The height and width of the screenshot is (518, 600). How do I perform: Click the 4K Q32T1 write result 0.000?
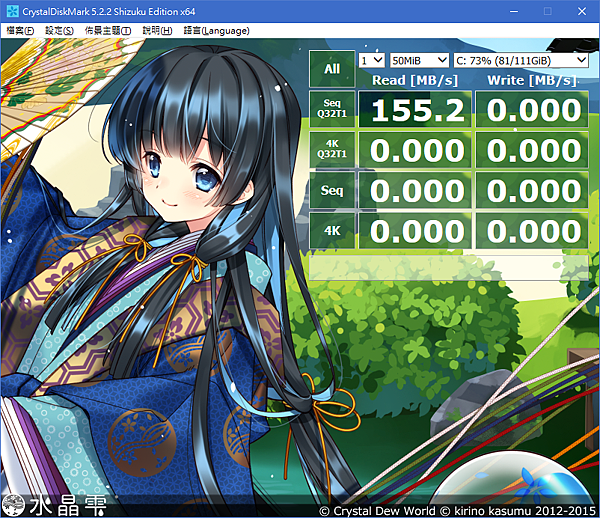[532, 150]
